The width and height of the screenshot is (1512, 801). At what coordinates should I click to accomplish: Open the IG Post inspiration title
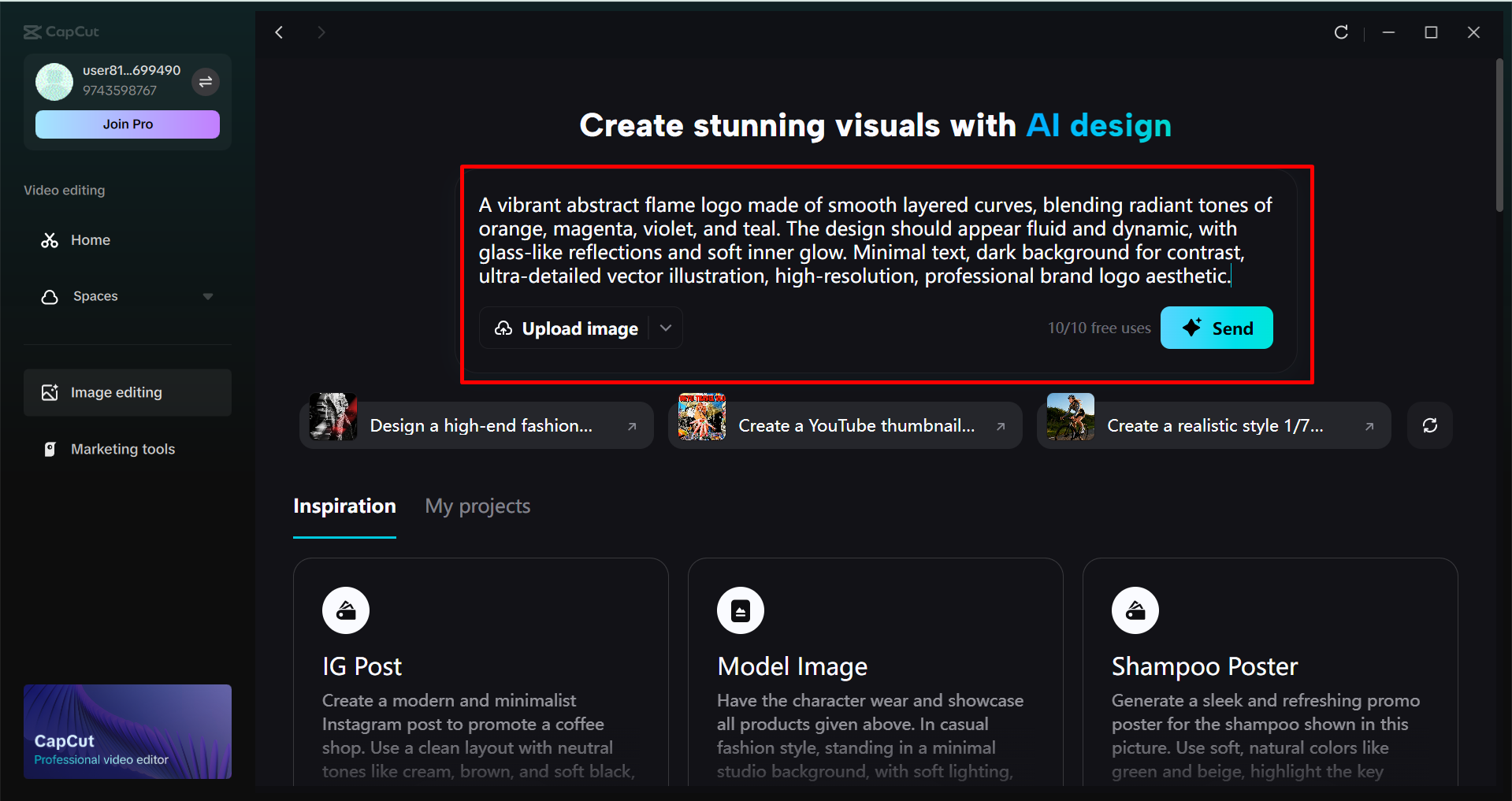click(x=362, y=666)
